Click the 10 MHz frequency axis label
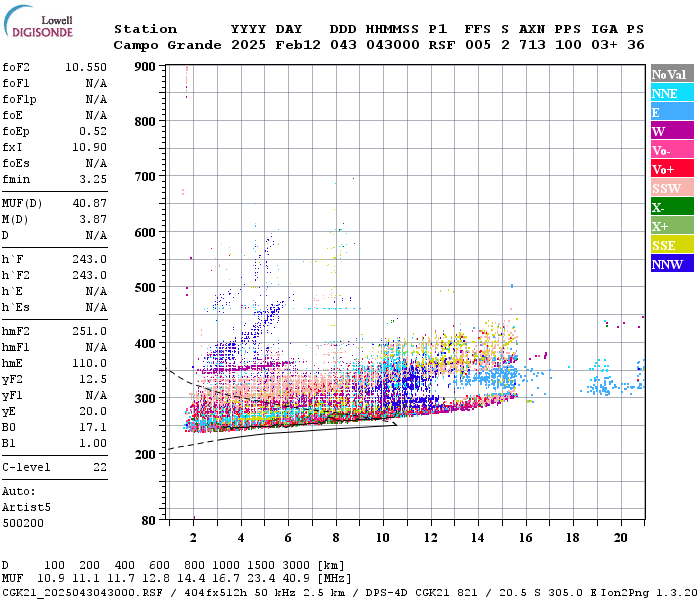The width and height of the screenshot is (700, 600). (x=383, y=538)
